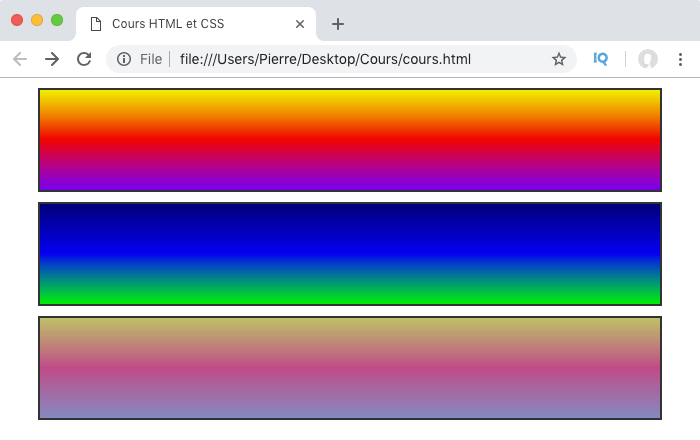Open the Chrome three-dot menu
Image resolution: width=700 pixels, height=440 pixels.
(x=680, y=59)
